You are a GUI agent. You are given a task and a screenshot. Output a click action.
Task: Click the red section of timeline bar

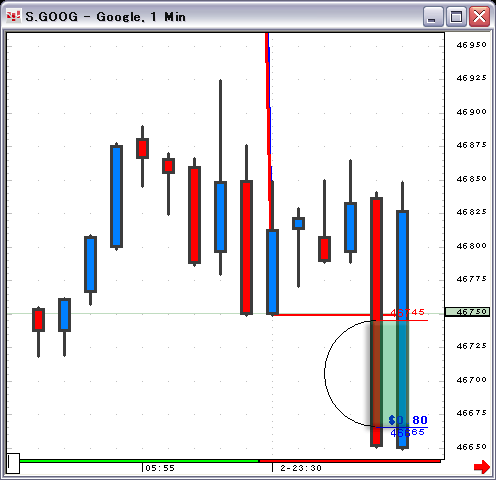[350, 461]
